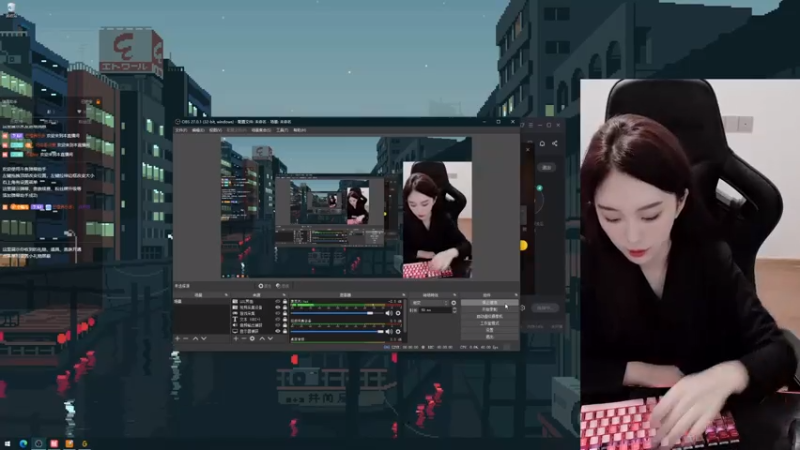Screen dimensions: 800x450
Task: Toggle visibility of the LOL source
Action: pyautogui.click(x=278, y=302)
